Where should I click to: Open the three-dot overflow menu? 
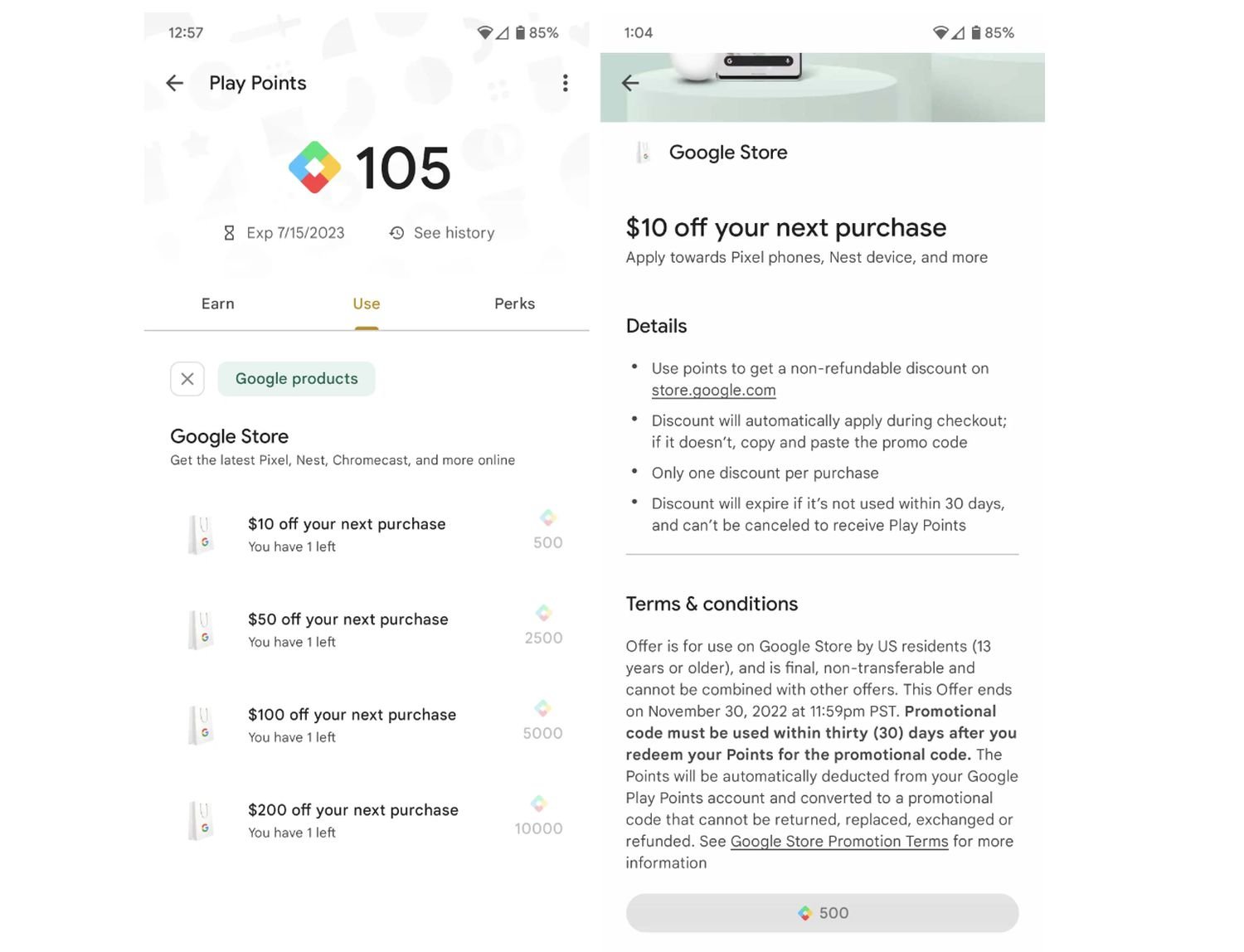tap(566, 83)
